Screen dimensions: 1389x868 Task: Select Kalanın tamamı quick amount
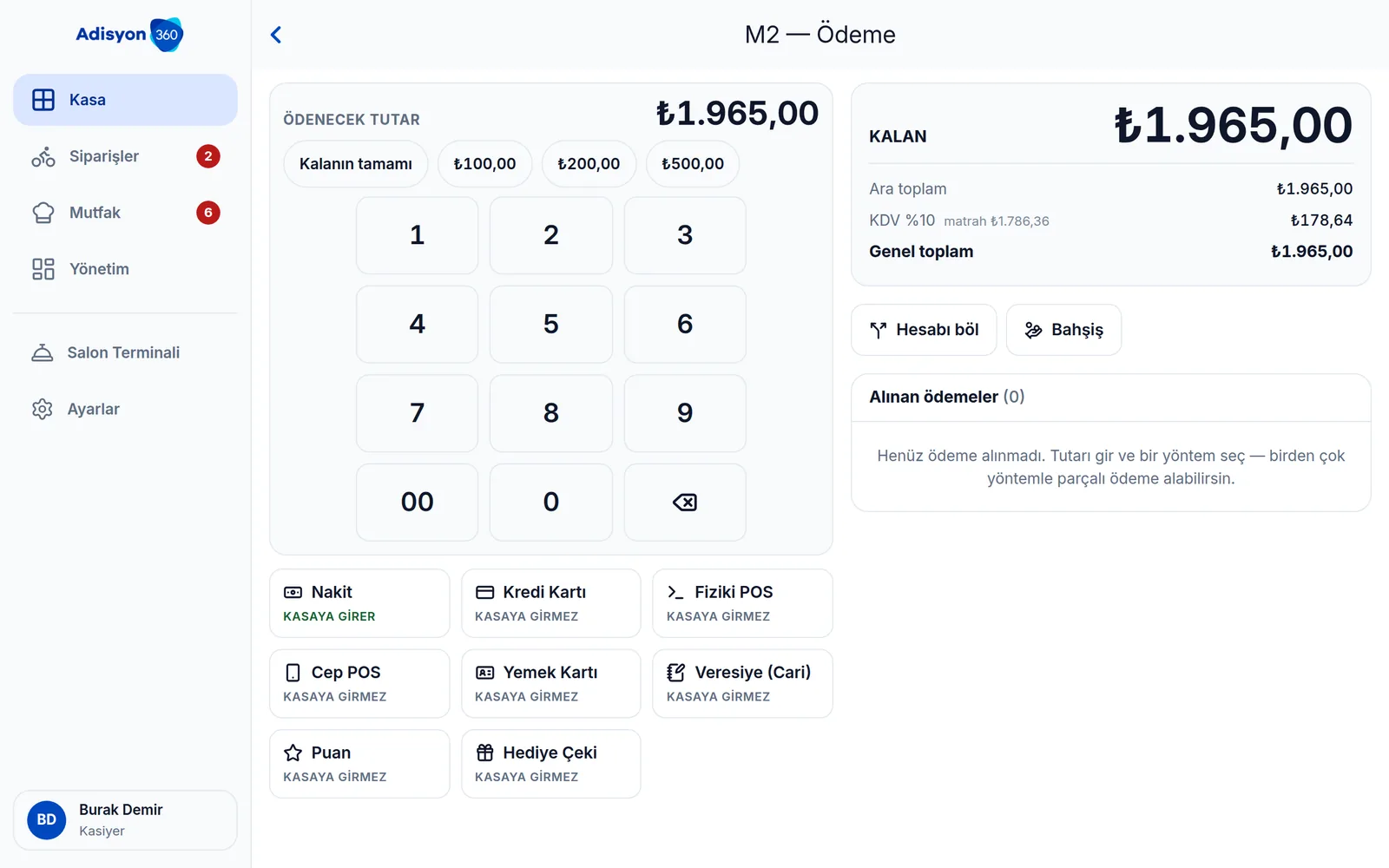click(x=356, y=164)
